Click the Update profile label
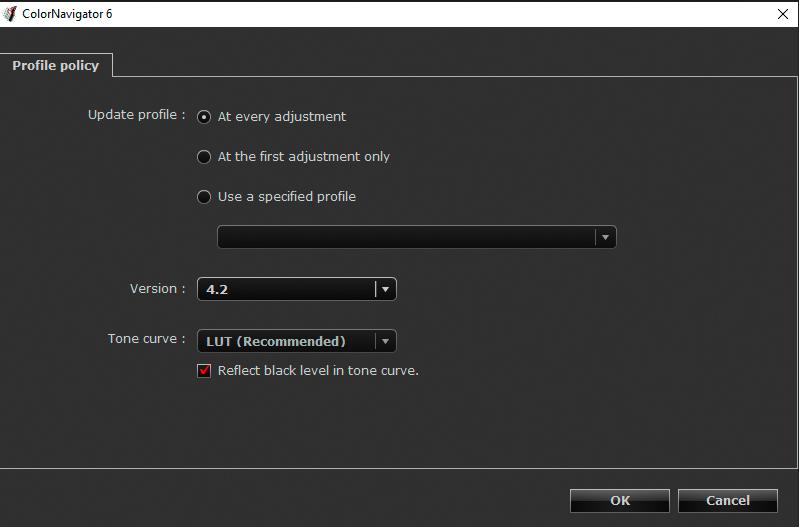 137,115
